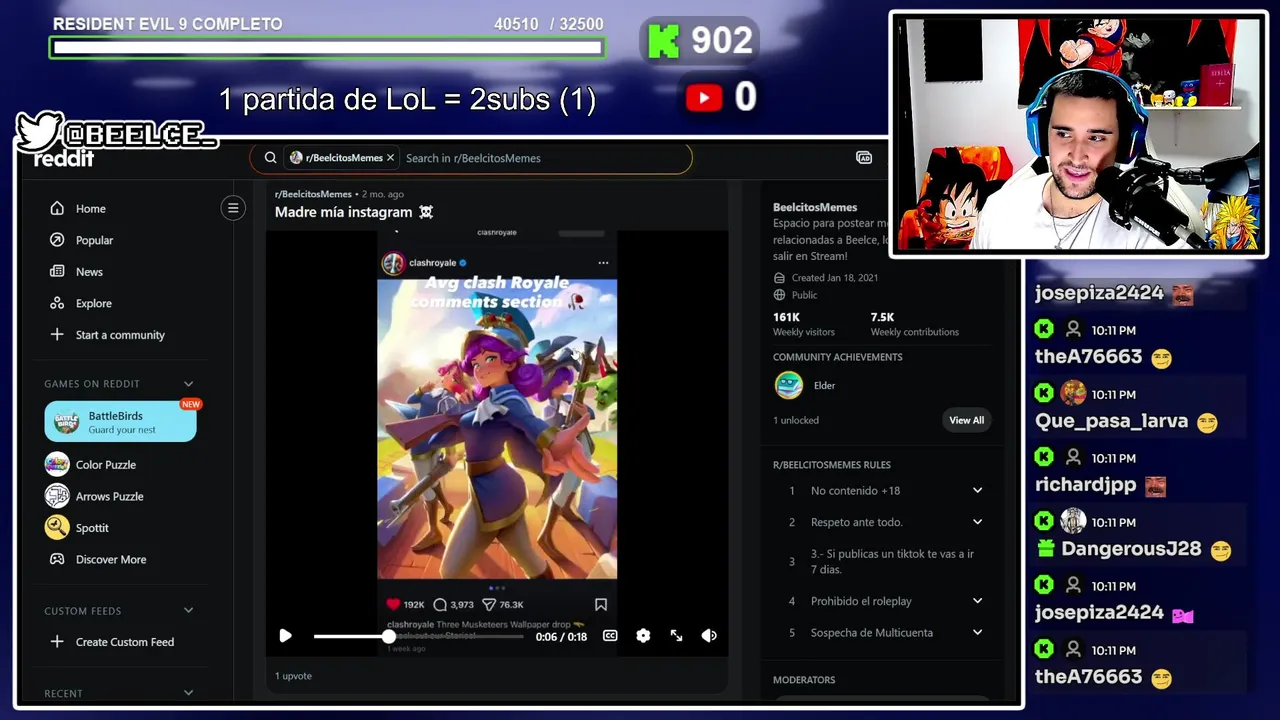Click the Home house icon
Viewport: 1280px width, 720px height.
point(57,209)
